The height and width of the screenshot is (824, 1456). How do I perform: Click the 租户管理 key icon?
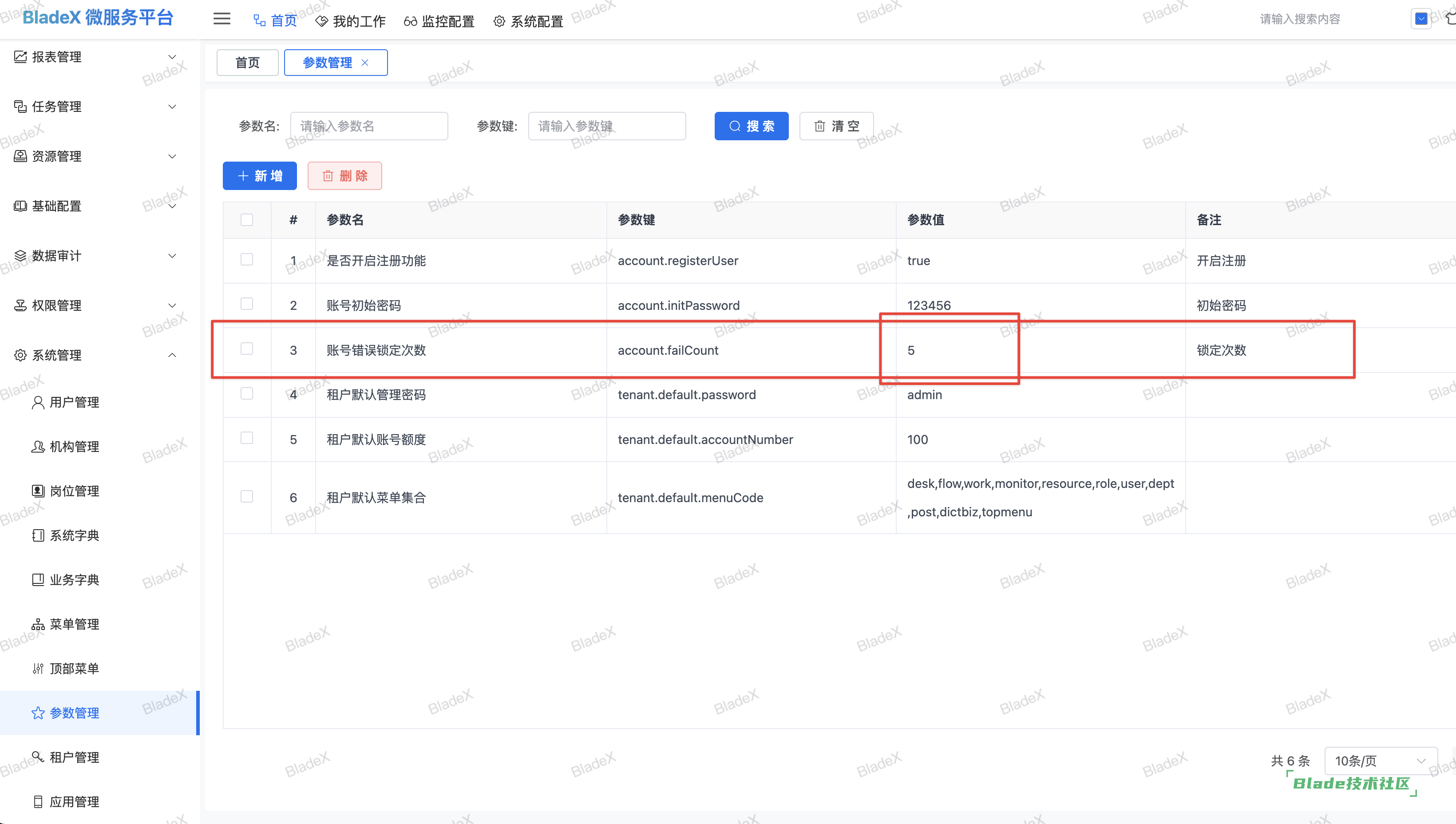click(38, 757)
